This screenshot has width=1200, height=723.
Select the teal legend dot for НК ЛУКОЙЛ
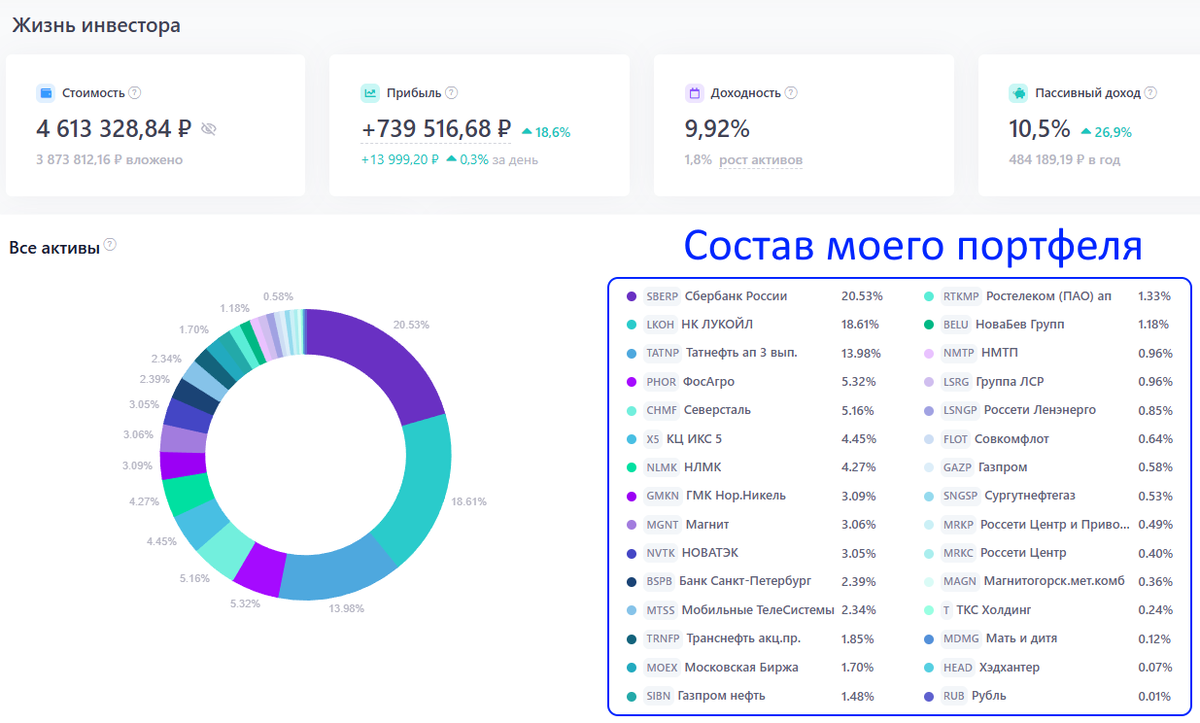[x=632, y=324]
